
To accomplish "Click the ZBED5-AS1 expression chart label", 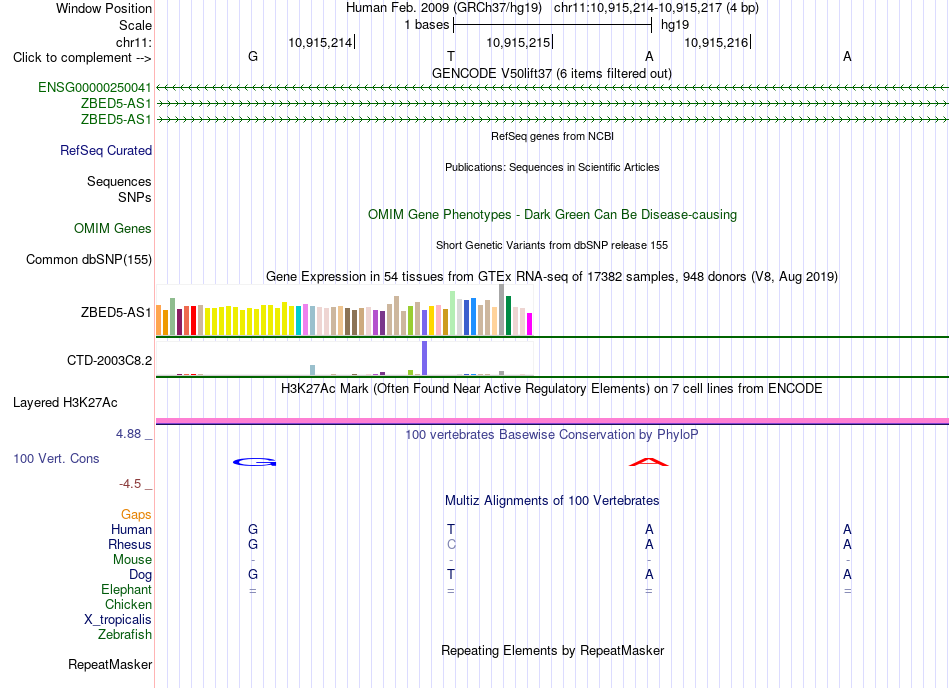I will tap(116, 313).
